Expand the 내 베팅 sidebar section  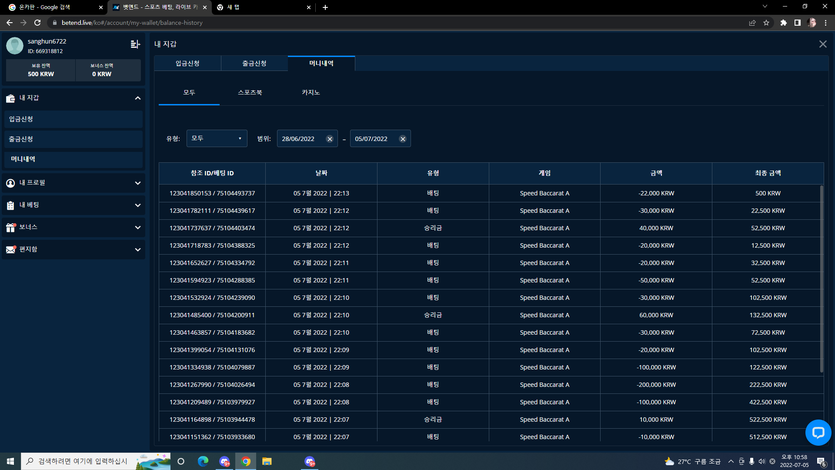pyautogui.click(x=137, y=205)
